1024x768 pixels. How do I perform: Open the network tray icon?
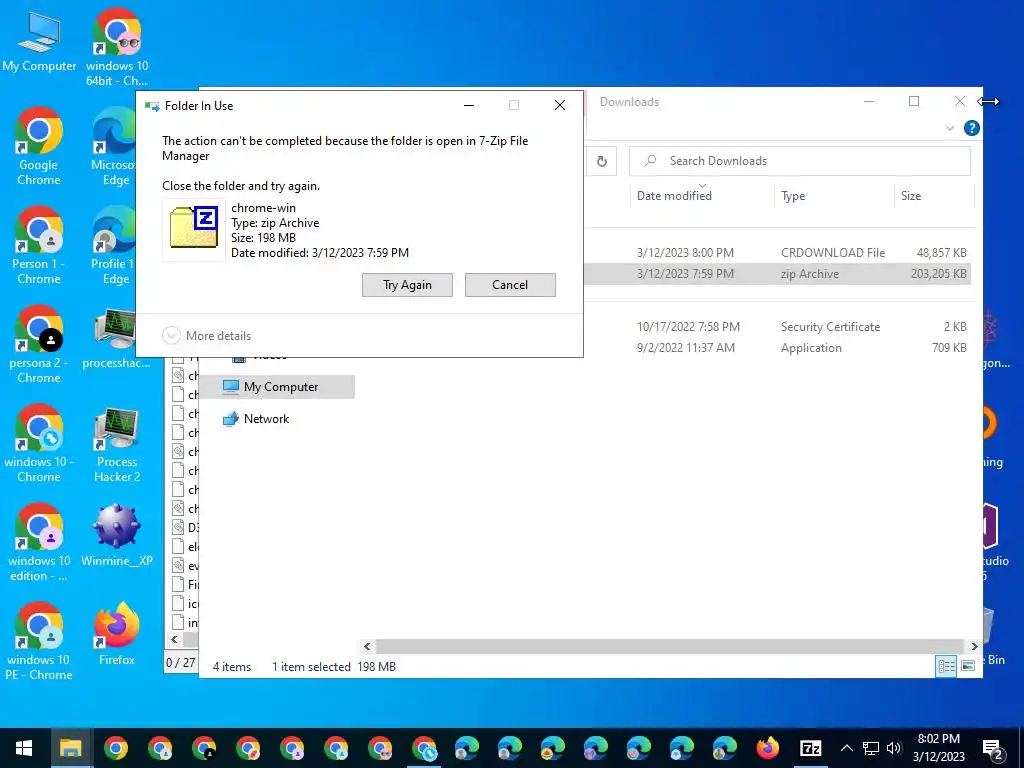pos(871,748)
